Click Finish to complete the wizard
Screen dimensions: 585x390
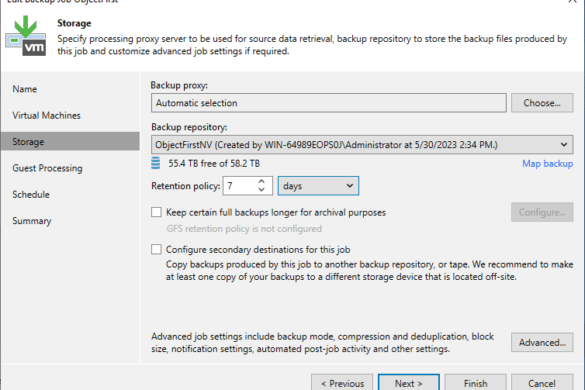point(475,383)
